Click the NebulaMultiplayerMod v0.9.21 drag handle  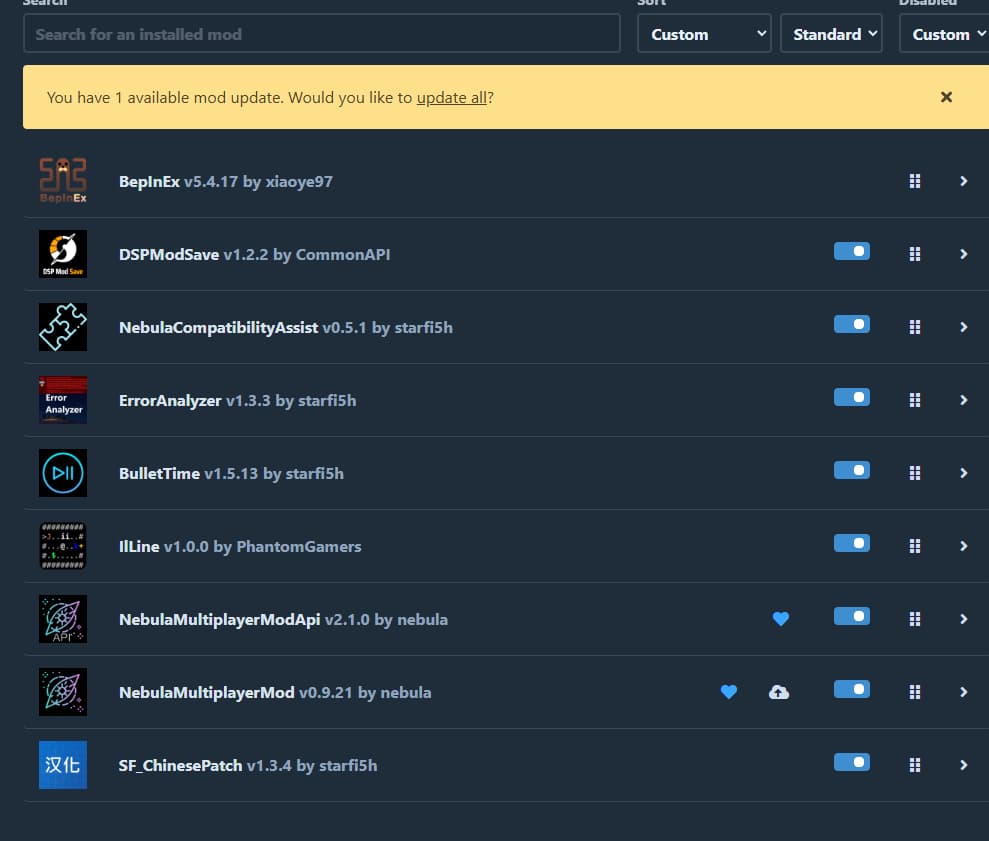pyautogui.click(x=915, y=692)
